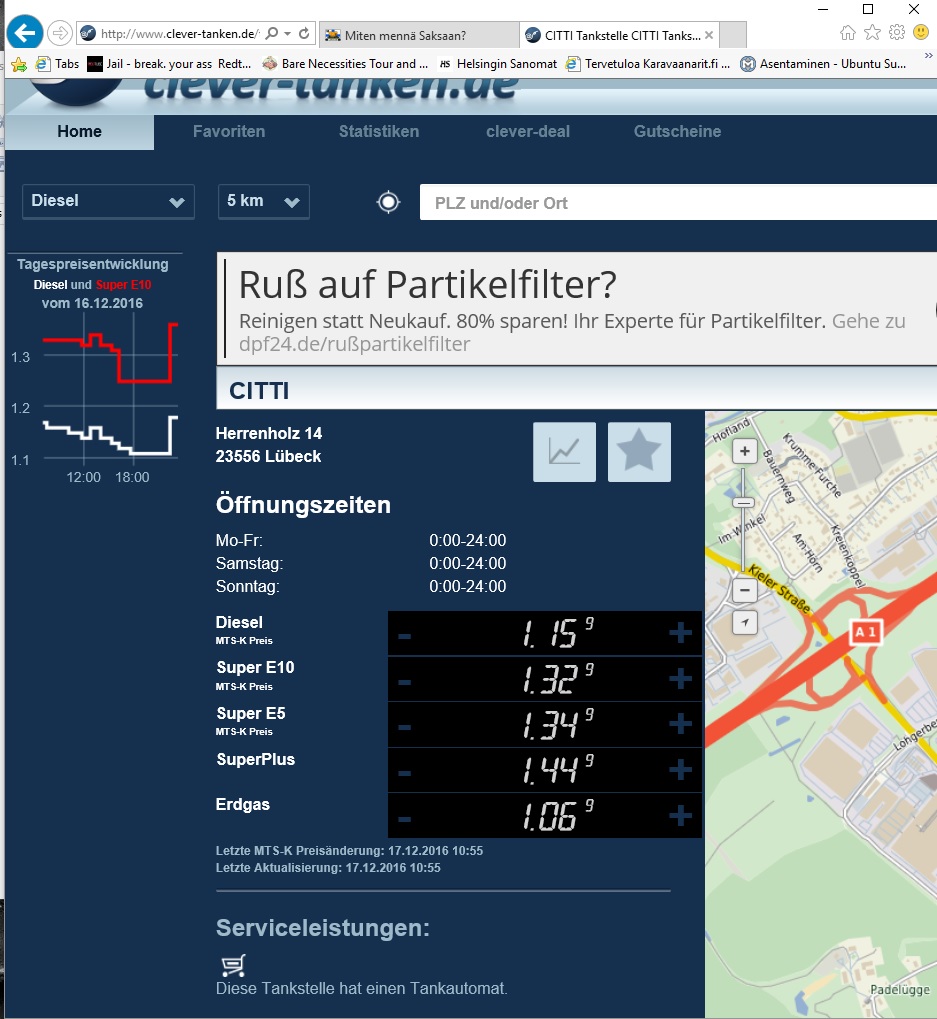The image size is (937, 1019).
Task: Show more favorites bar items via chevron
Action: 929,57
